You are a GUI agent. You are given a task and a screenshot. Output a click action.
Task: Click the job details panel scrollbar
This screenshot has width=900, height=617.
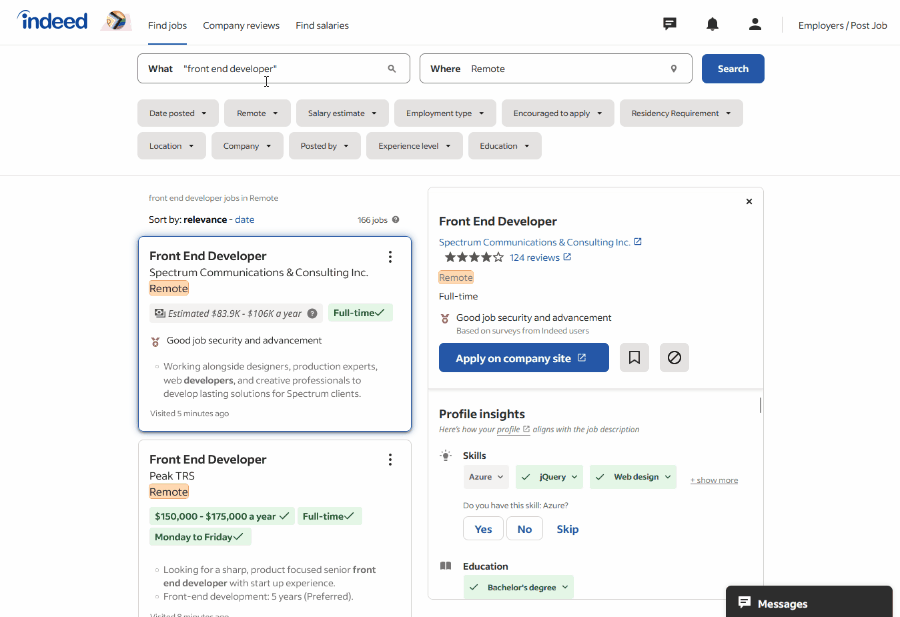pyautogui.click(x=761, y=405)
